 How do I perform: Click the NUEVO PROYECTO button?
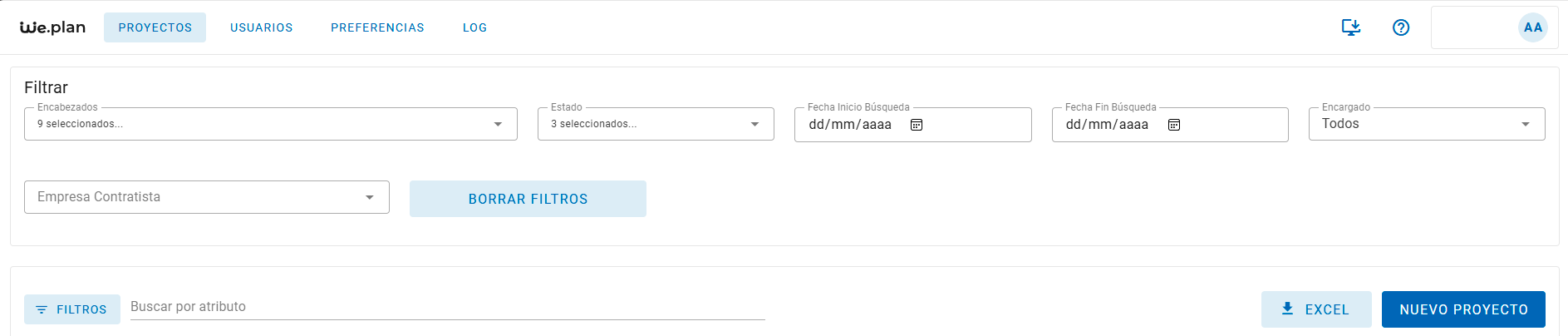(1463, 309)
